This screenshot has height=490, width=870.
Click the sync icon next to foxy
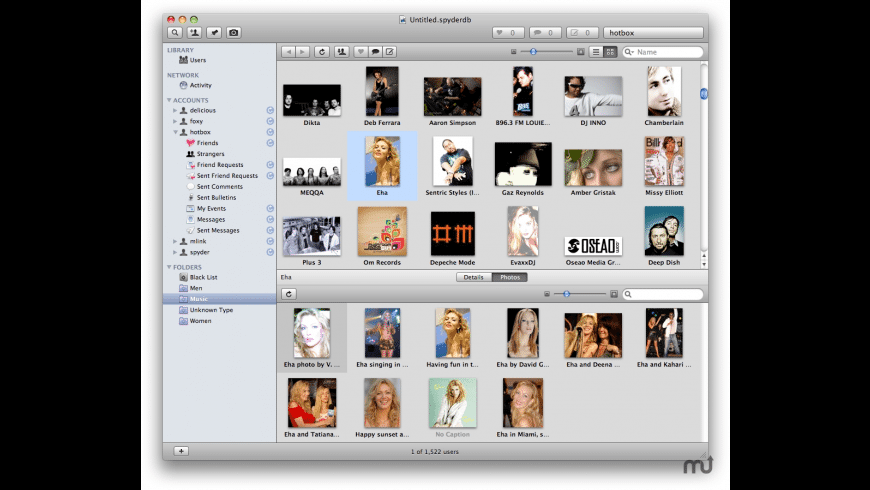click(x=270, y=121)
